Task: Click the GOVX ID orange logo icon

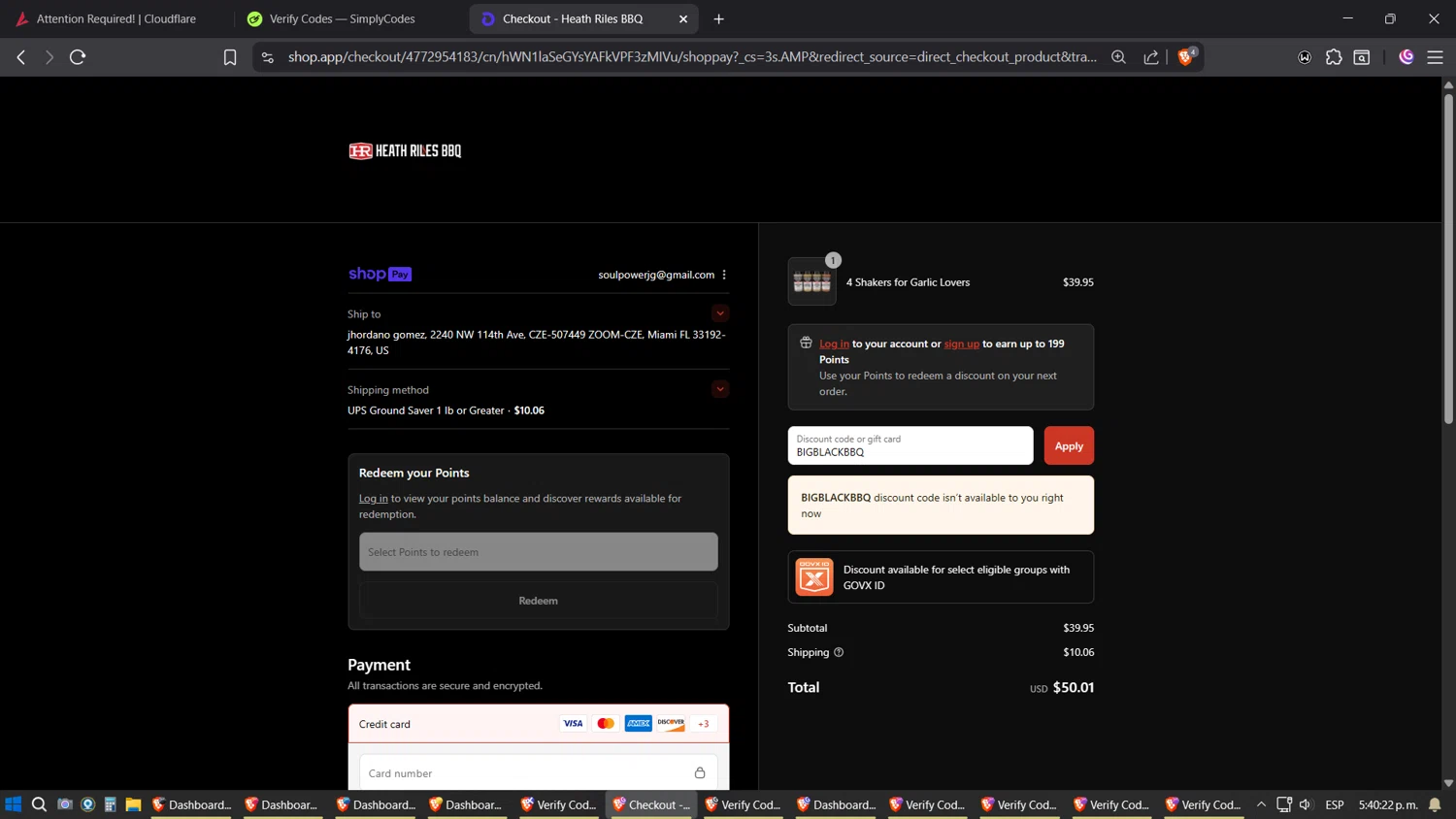Action: click(814, 577)
